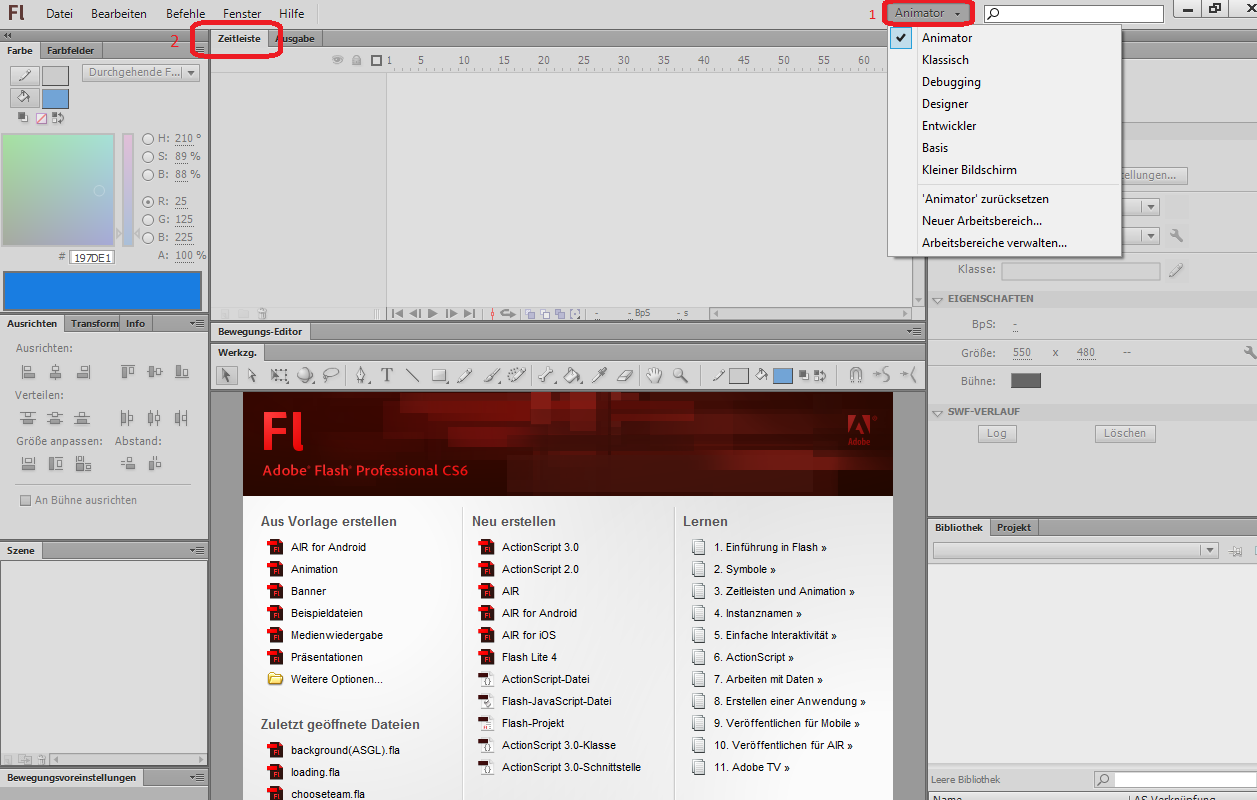Click the delete layer trash icon

(263, 313)
